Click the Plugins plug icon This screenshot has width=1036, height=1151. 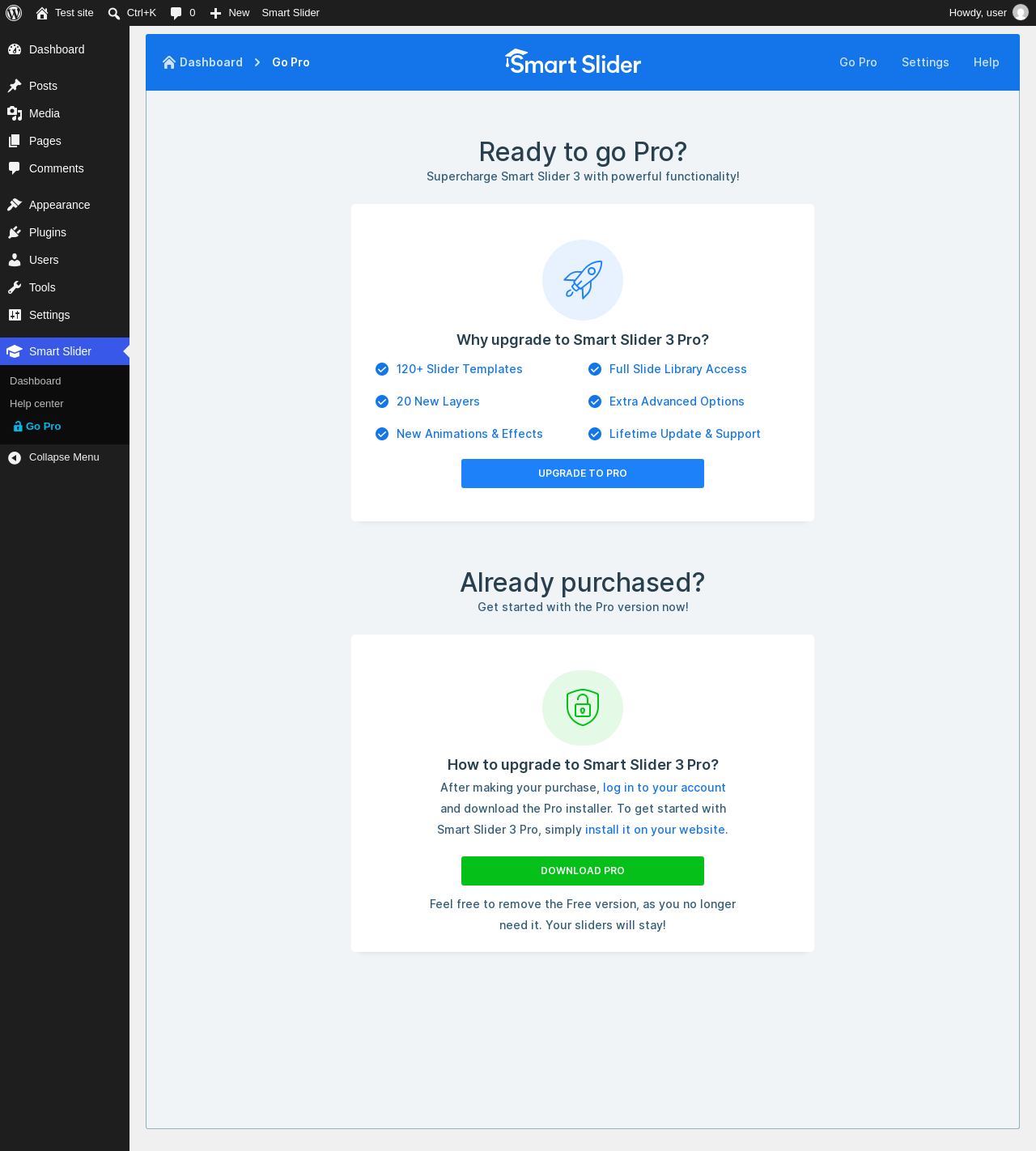pos(15,232)
